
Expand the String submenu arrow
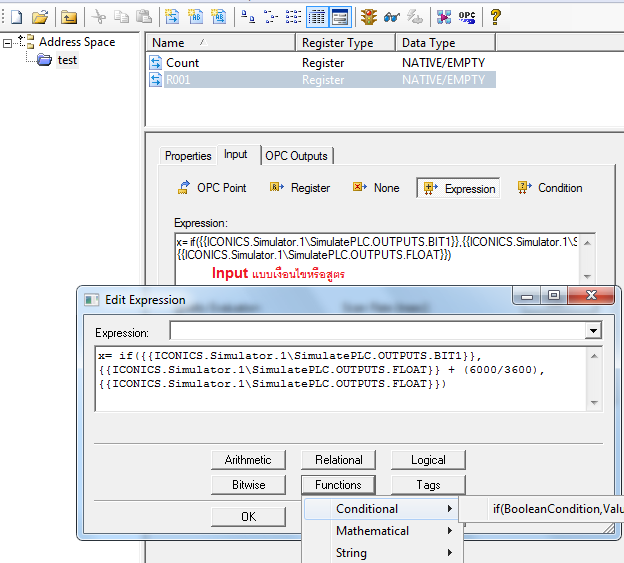pyautogui.click(x=450, y=552)
